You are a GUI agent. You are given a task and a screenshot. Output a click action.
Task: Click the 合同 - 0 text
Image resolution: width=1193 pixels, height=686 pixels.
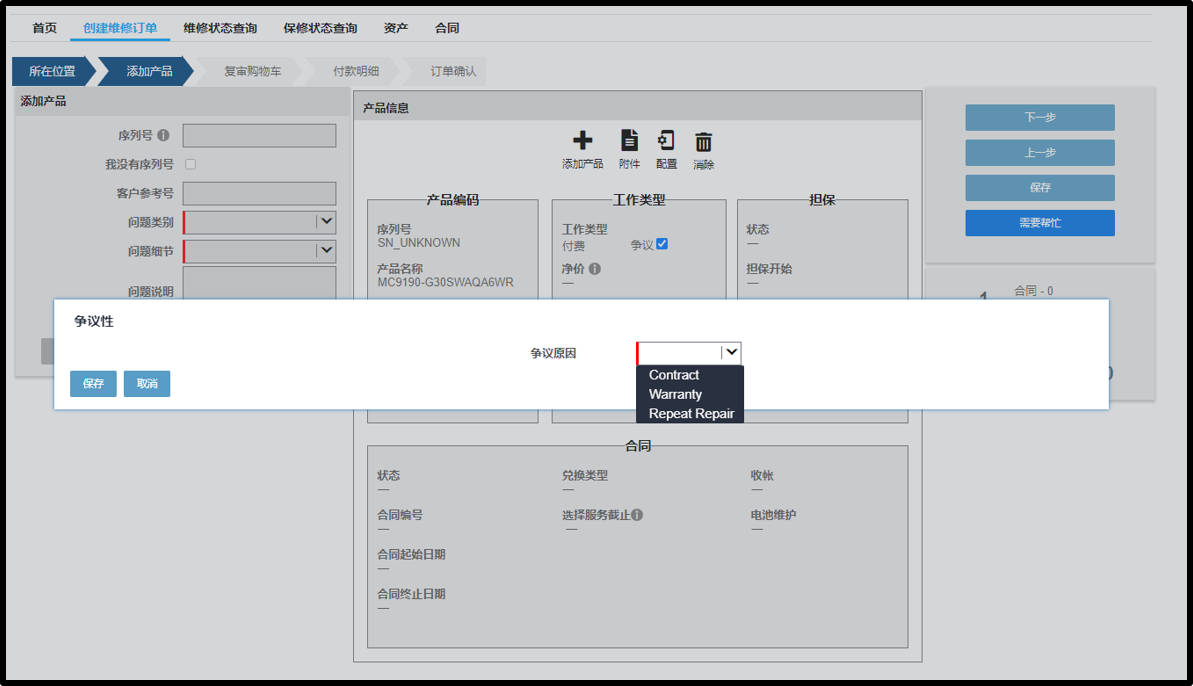[1033, 291]
